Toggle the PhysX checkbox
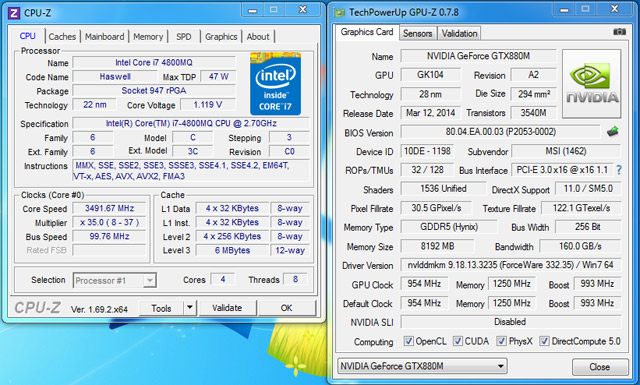The image size is (640, 385). point(501,341)
